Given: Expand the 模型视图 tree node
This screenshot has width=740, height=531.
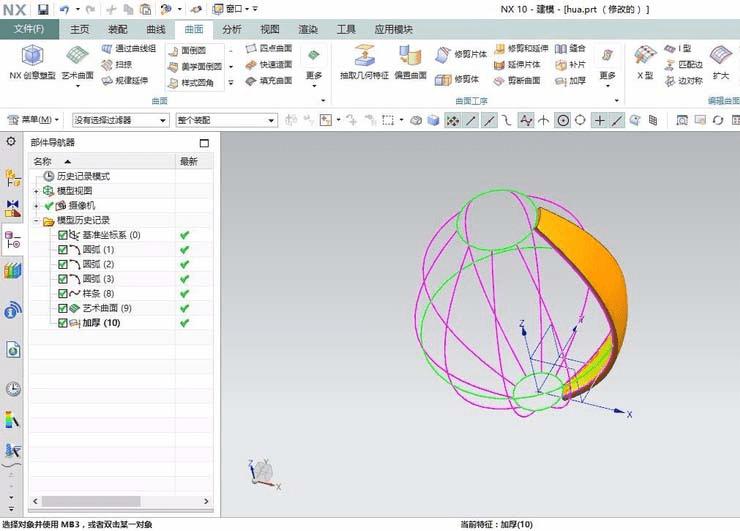Looking at the screenshot, I should coord(36,191).
